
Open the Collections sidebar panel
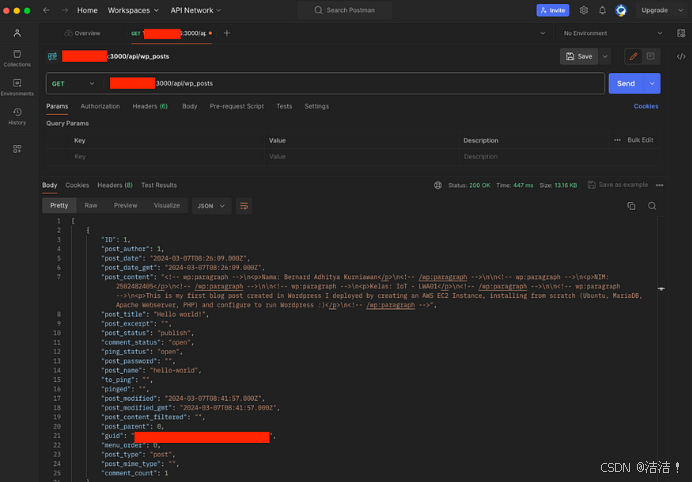pyautogui.click(x=17, y=58)
